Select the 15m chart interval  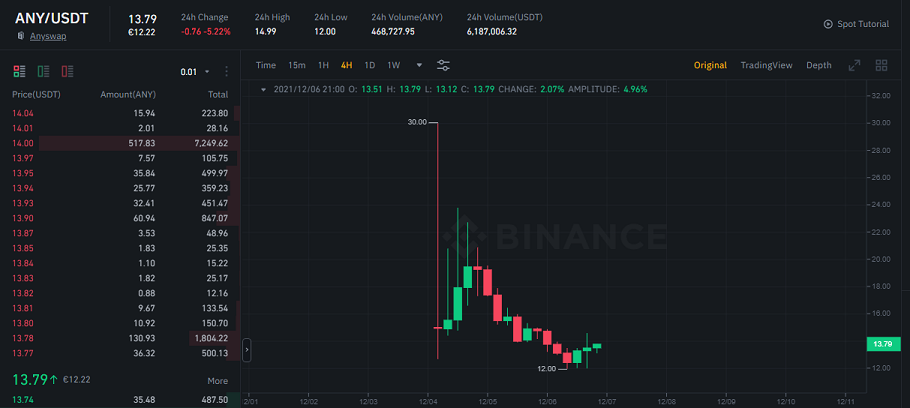tap(297, 65)
